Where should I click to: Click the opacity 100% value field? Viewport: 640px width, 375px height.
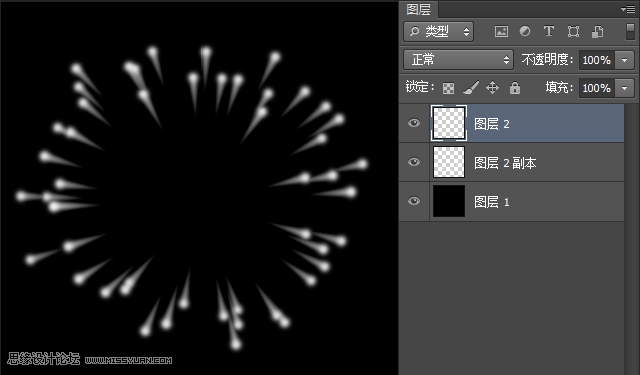pos(597,60)
